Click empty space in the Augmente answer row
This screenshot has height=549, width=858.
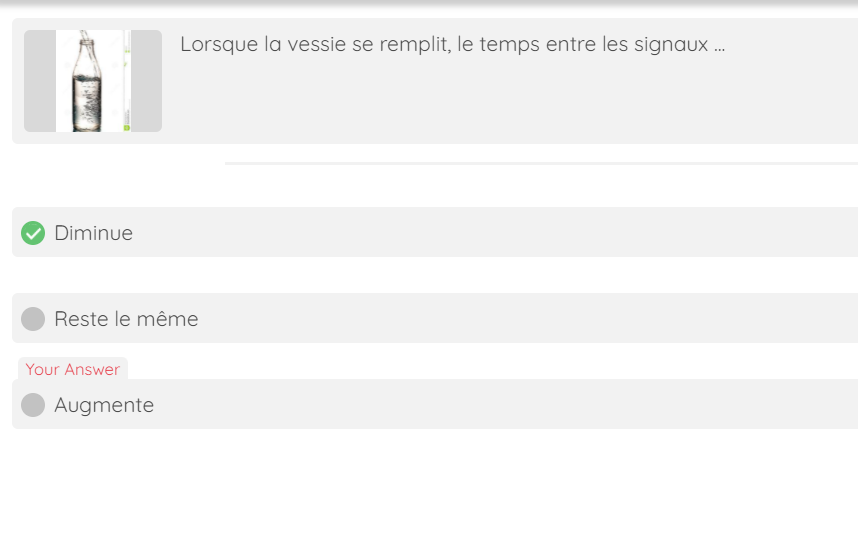(x=500, y=405)
